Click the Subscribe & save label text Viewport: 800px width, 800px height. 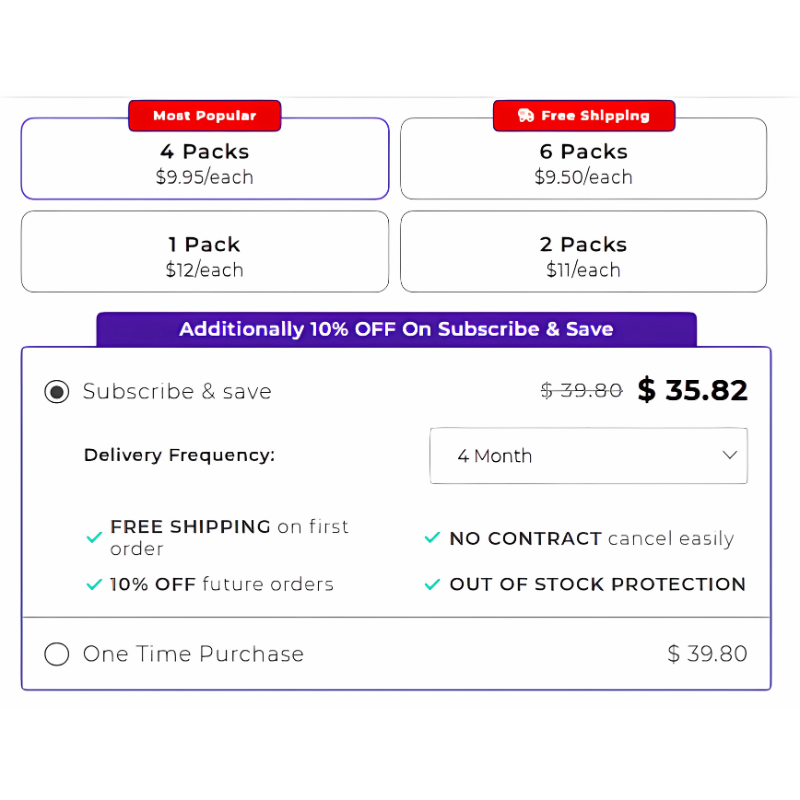177,392
